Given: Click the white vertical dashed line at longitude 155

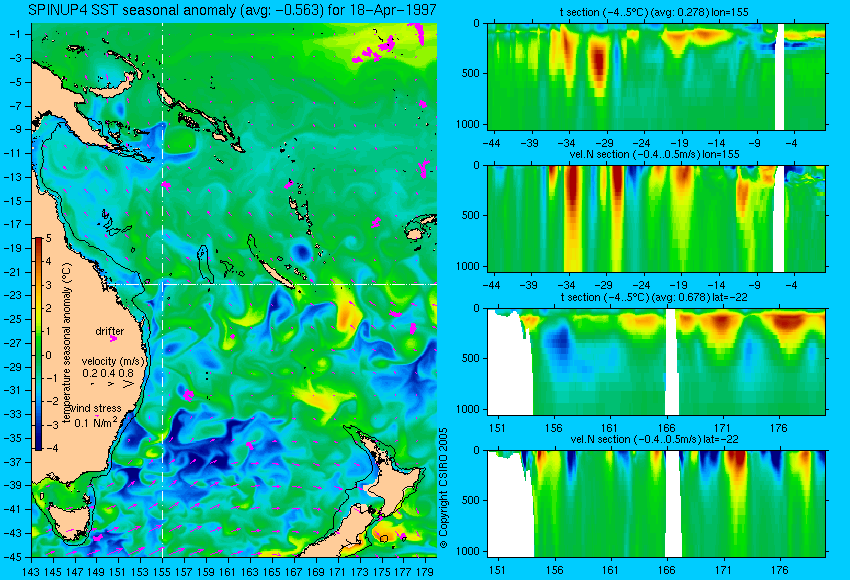Looking at the screenshot, I should tap(162, 289).
